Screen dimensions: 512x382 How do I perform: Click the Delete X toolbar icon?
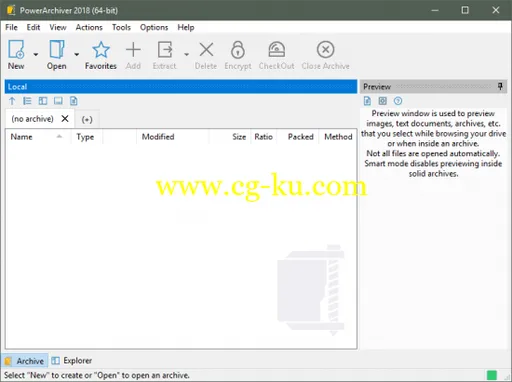[x=206, y=50]
